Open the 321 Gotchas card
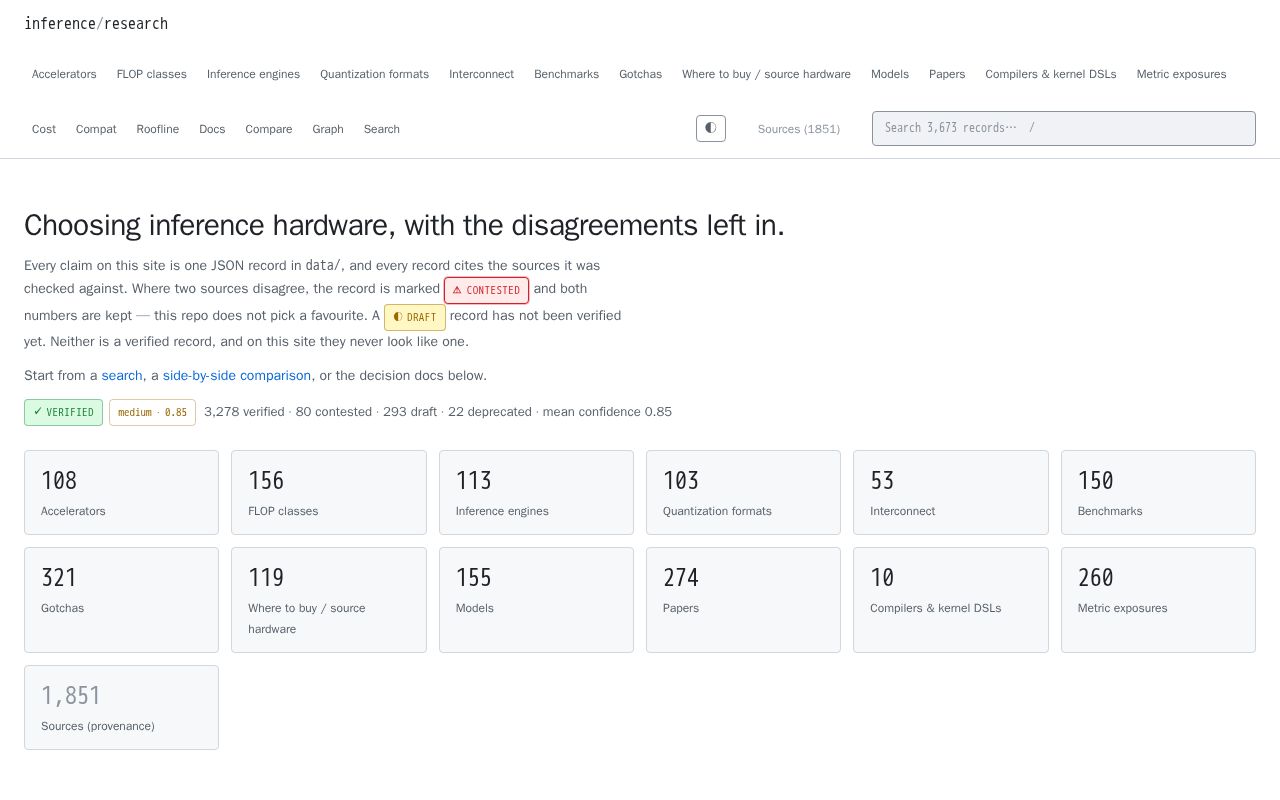Image resolution: width=1280 pixels, height=800 pixels. click(121, 600)
